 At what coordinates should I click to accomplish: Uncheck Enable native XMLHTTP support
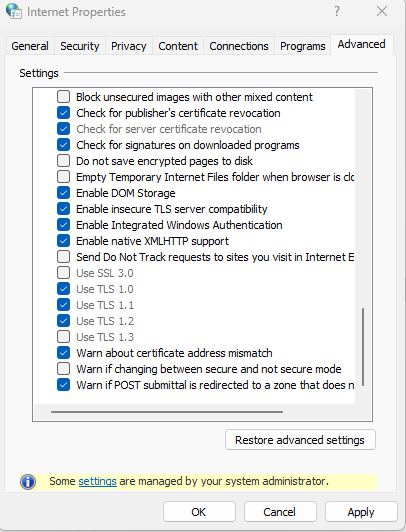coord(63,241)
